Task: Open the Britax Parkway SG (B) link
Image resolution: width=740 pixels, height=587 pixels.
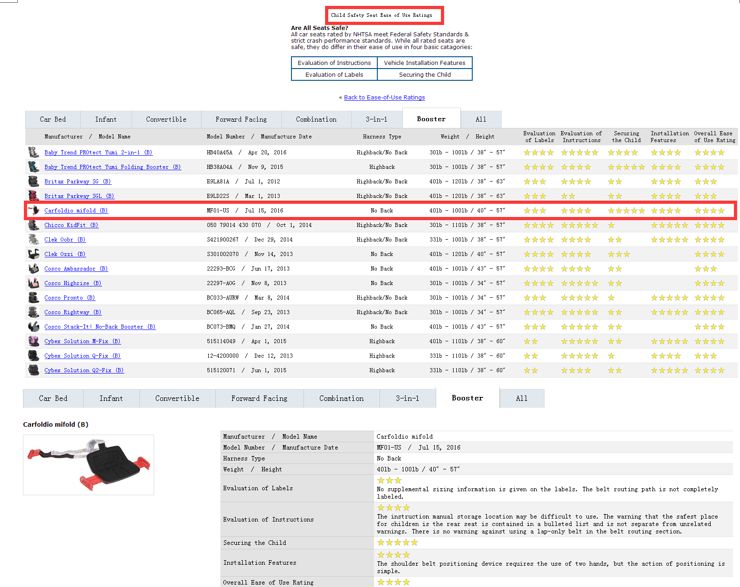Action: (77, 182)
